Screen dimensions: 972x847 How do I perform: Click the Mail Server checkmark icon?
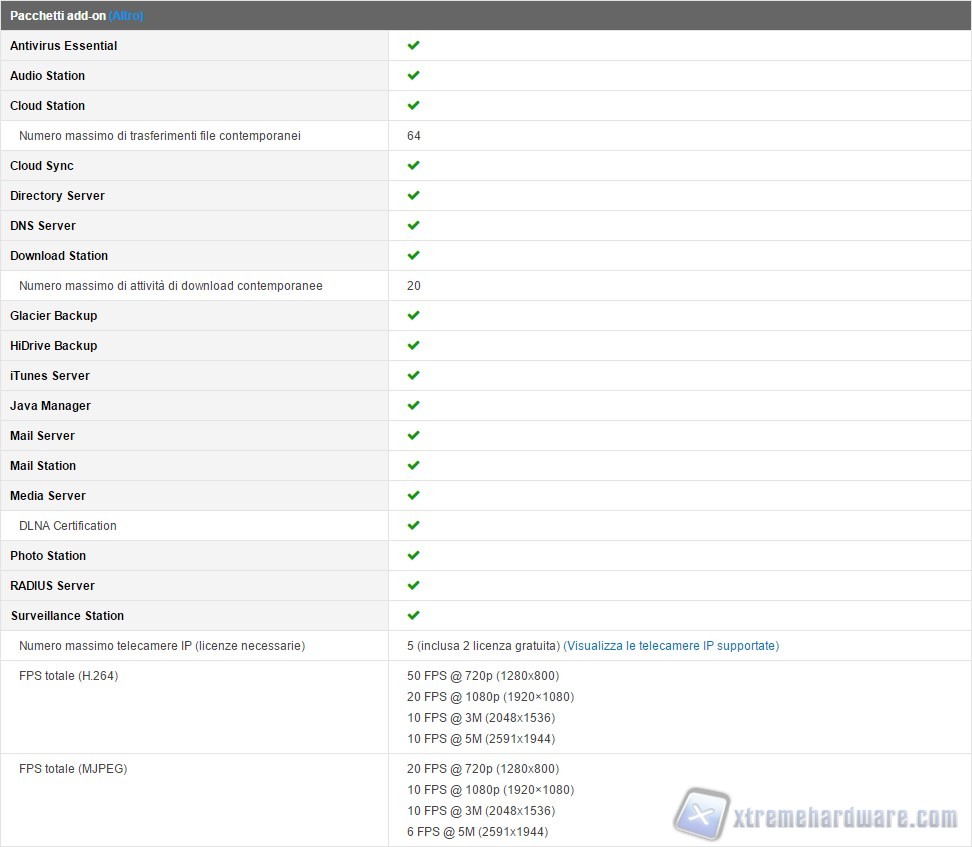click(x=413, y=436)
